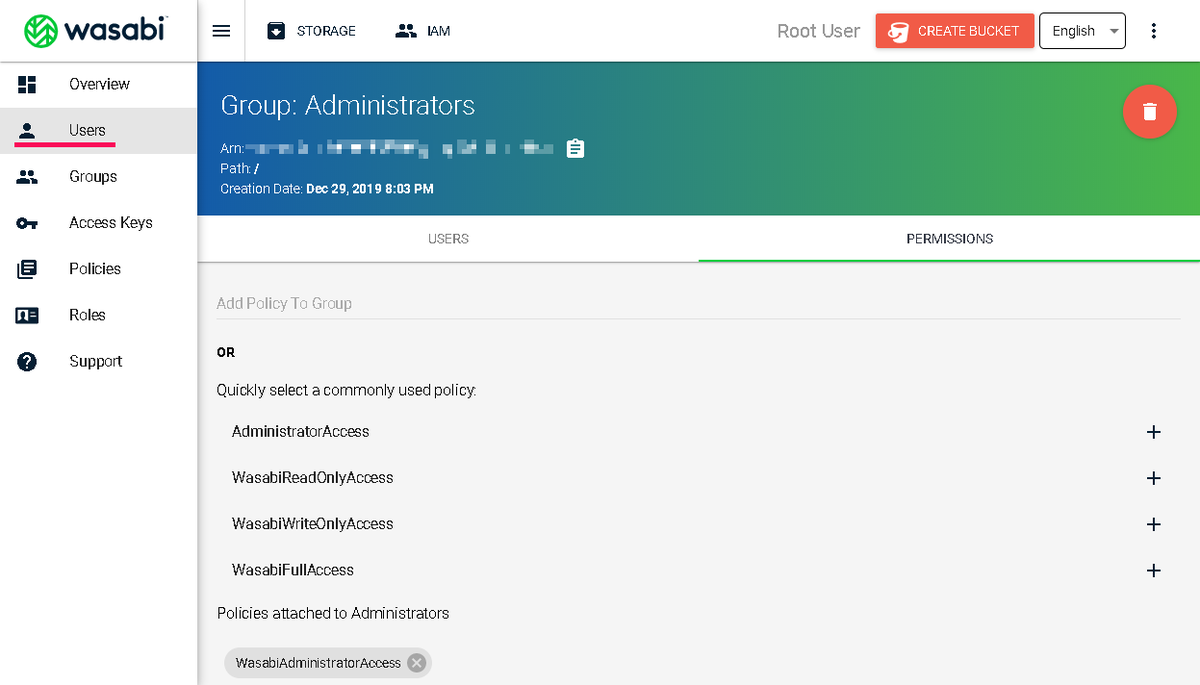Open Support in the sidebar

[x=99, y=361]
